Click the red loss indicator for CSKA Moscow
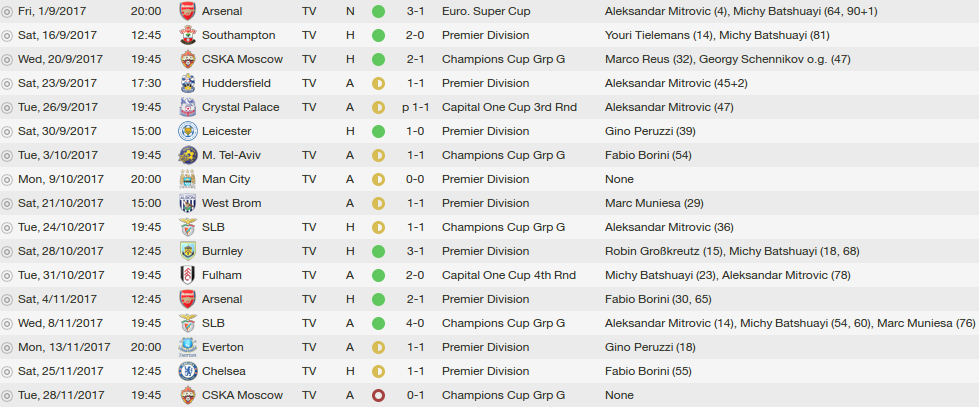 [378, 396]
